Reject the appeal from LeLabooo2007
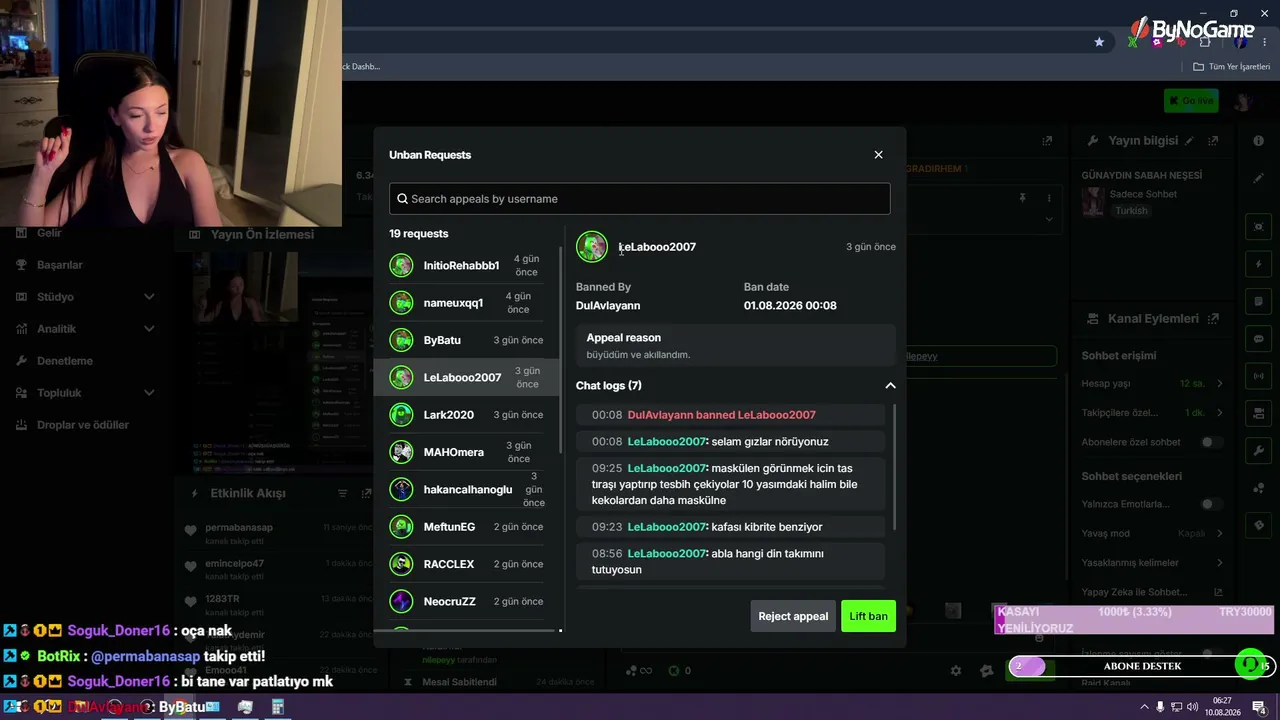Screen dimensions: 1280x720 coord(793,616)
